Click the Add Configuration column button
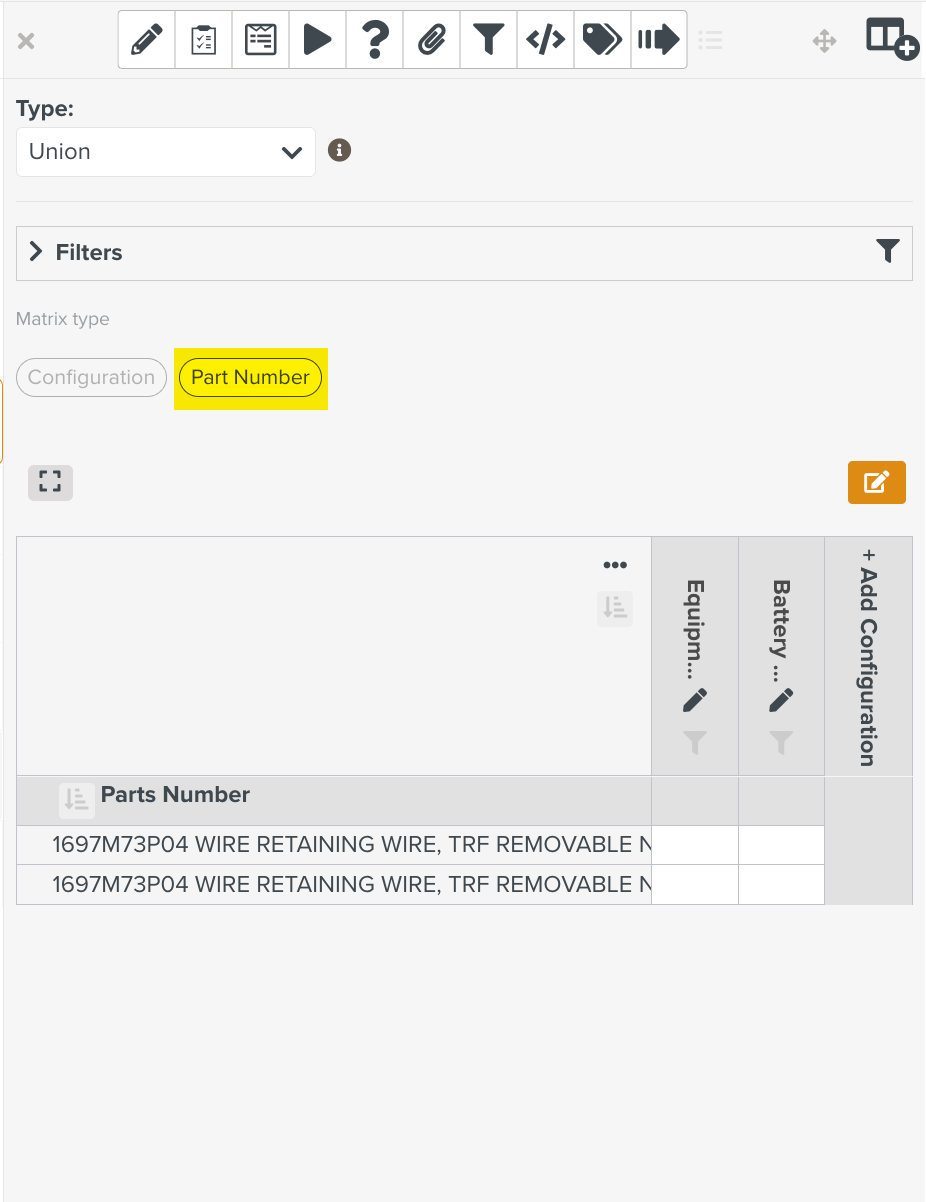Image resolution: width=926 pixels, height=1202 pixels. pos(868,657)
